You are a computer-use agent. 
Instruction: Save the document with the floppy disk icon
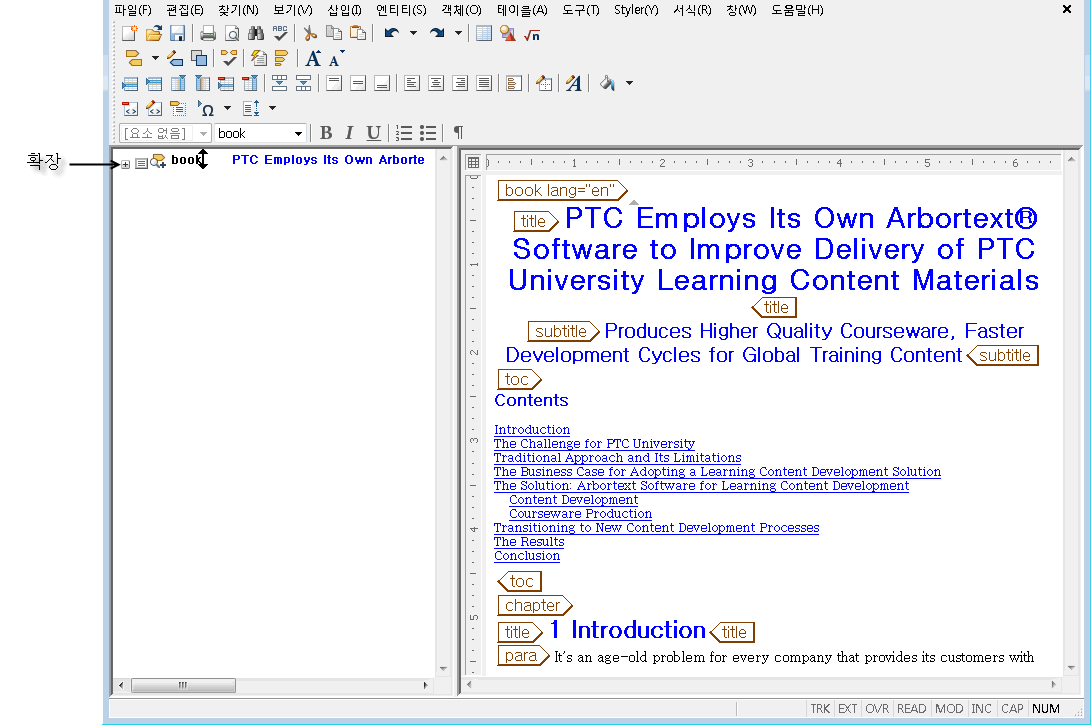(x=177, y=33)
